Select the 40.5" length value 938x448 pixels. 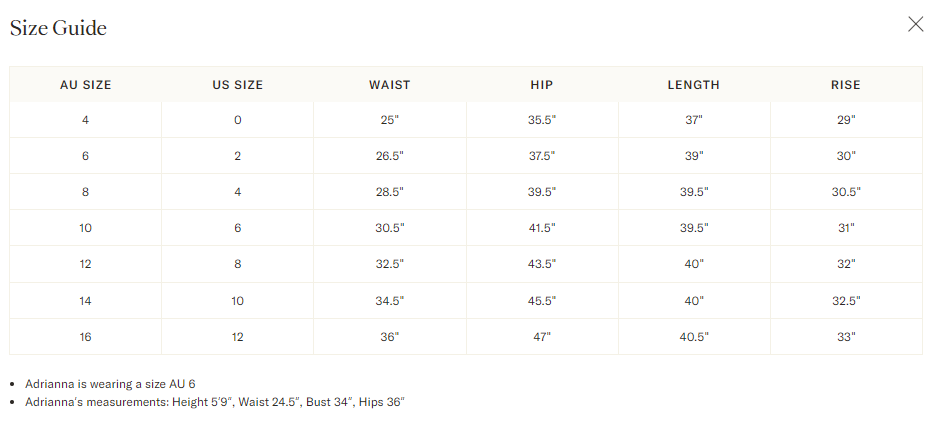click(x=694, y=337)
